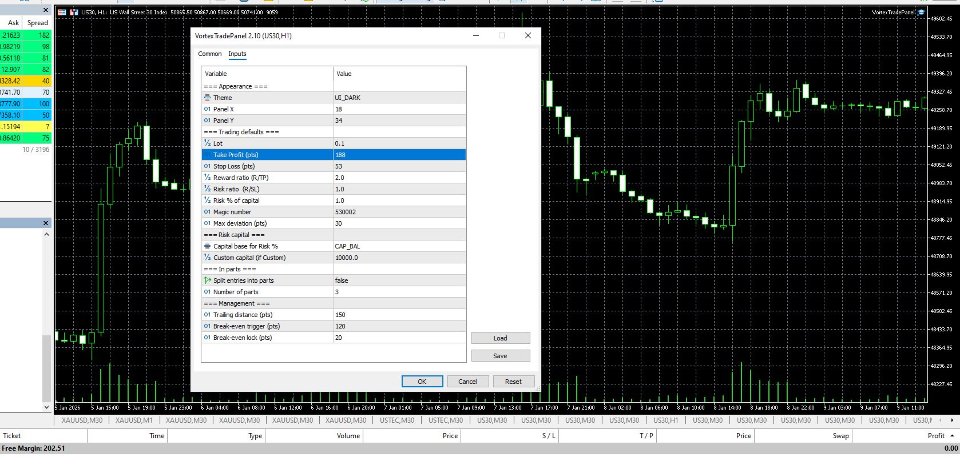This screenshot has height=465, width=960.
Task: Click the Max deviation type icon
Action: pyautogui.click(x=207, y=223)
